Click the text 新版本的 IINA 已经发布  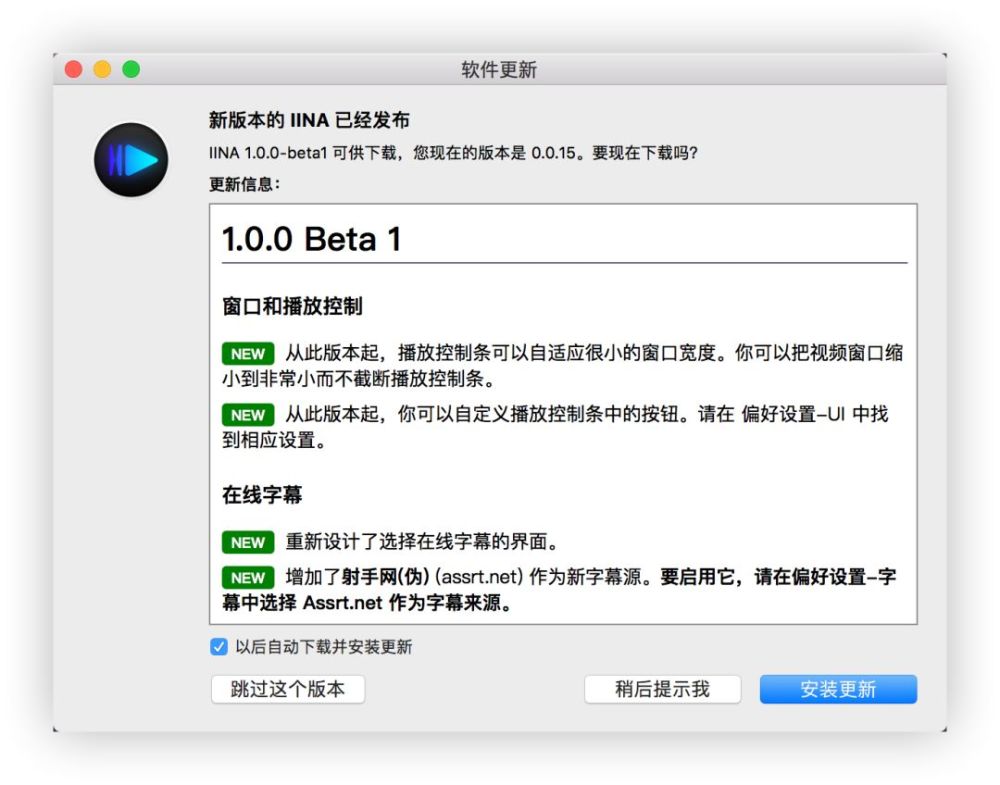coord(309,120)
